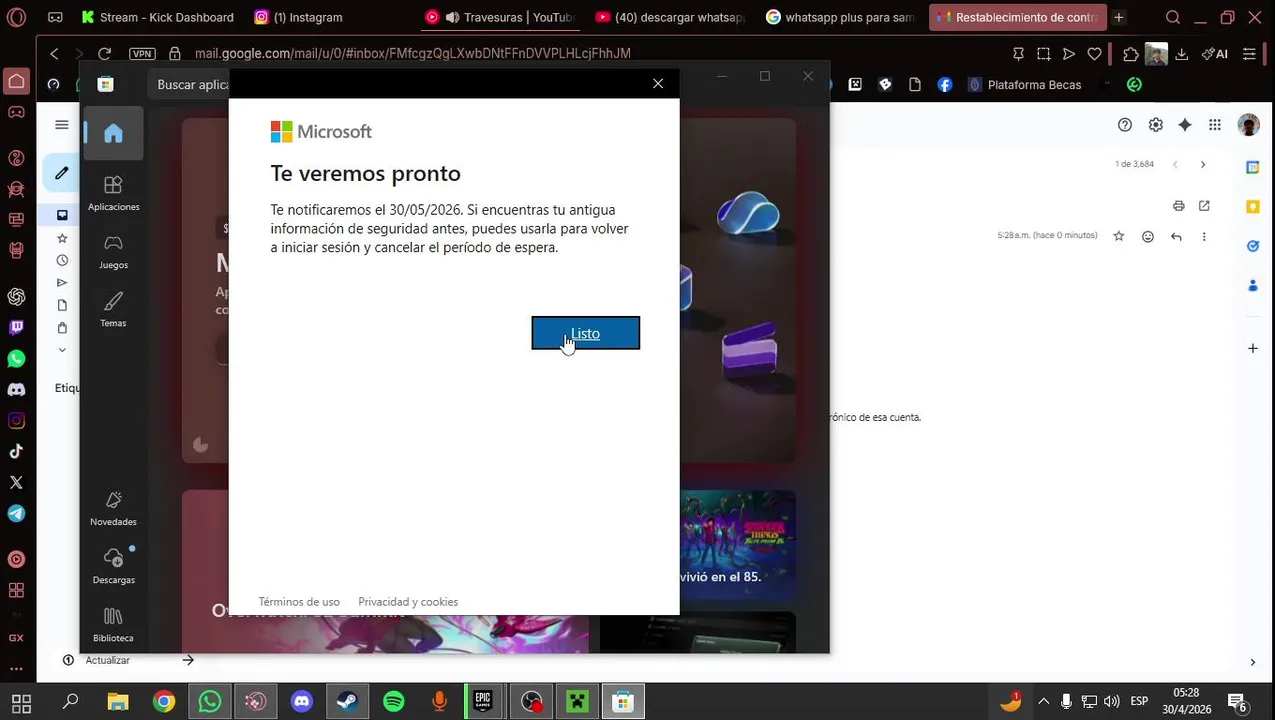
Task: Go to older email chevron
Action: (x=1204, y=164)
